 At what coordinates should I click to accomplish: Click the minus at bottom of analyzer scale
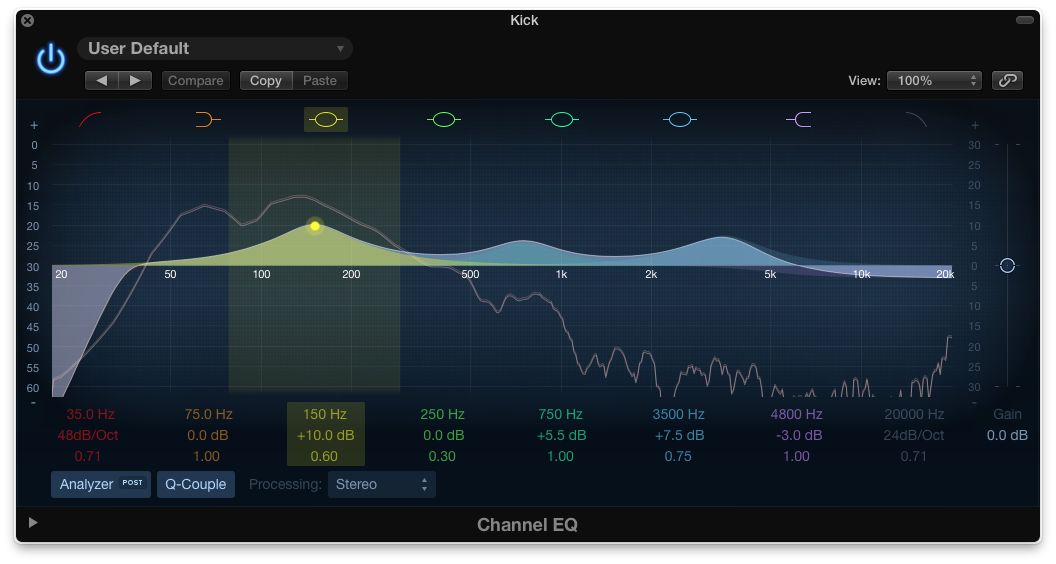point(34,403)
